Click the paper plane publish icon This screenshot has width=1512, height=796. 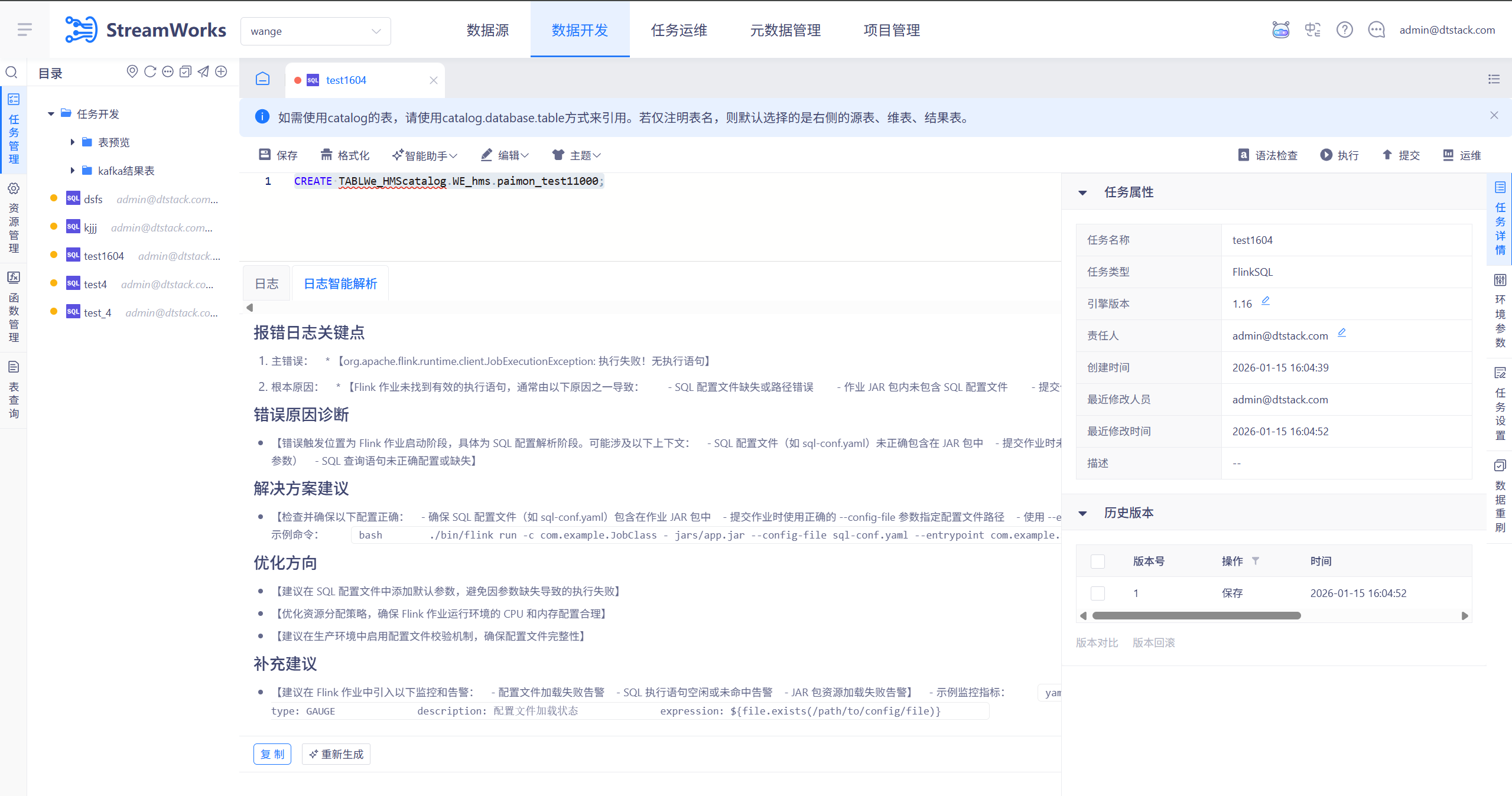point(203,71)
